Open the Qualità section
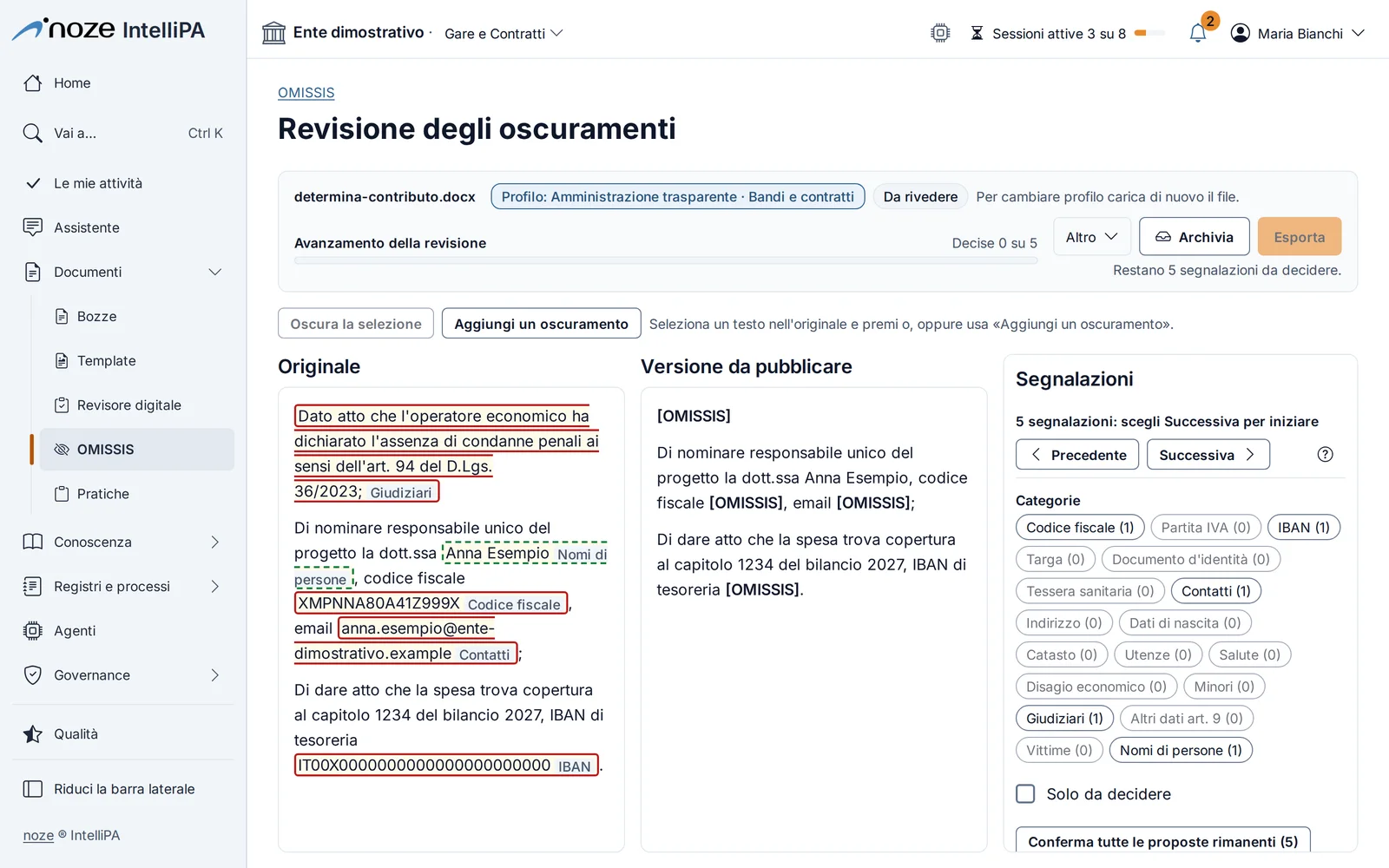1389x868 pixels. pos(123,734)
